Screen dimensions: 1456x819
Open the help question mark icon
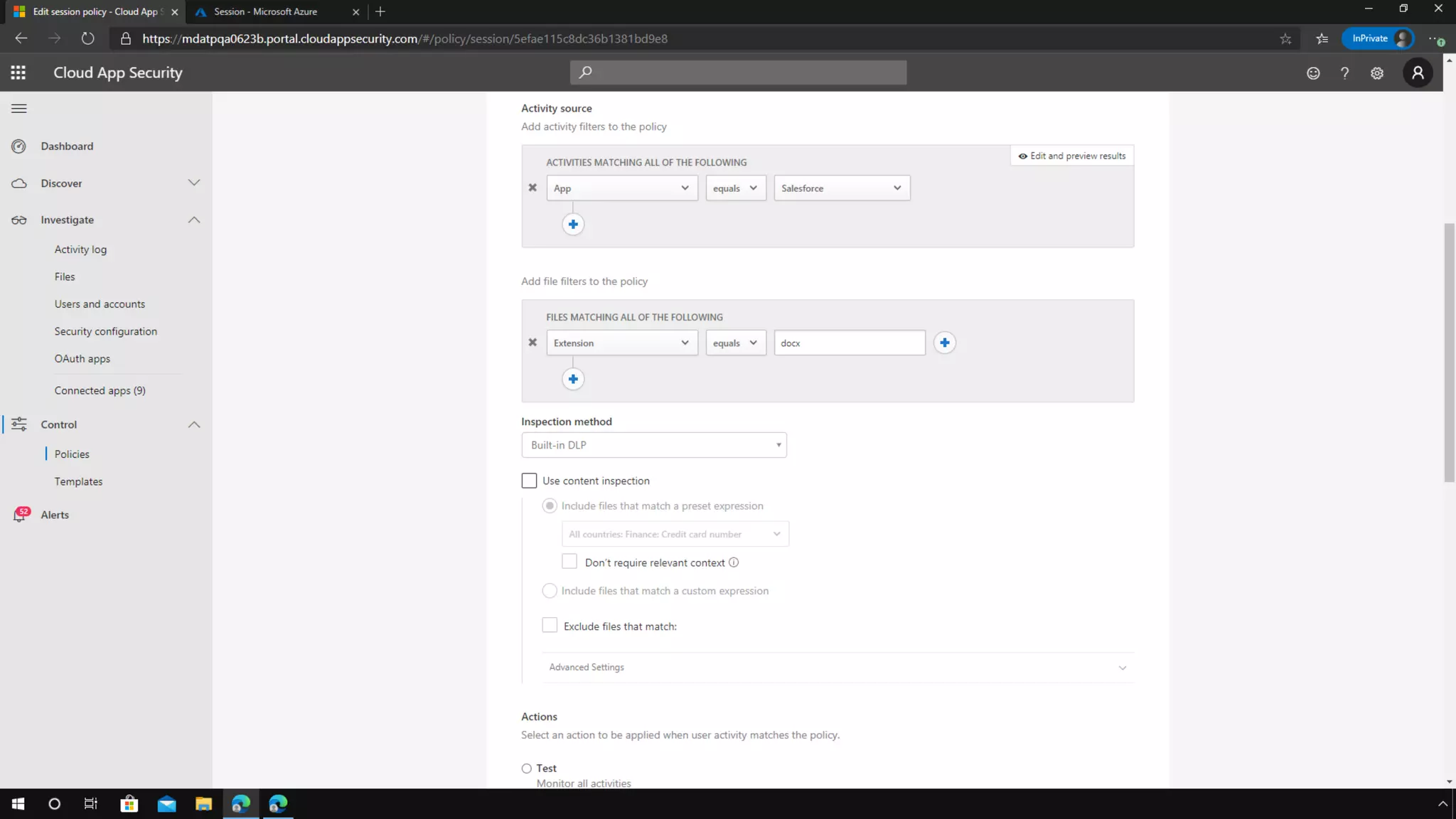(1344, 73)
